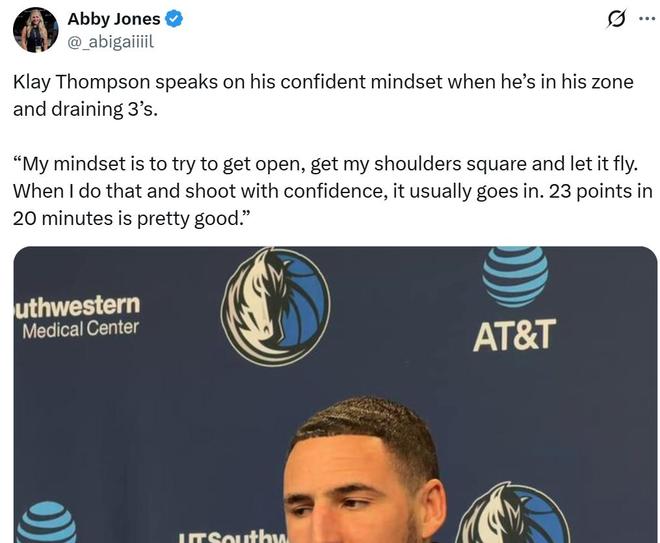
Task: Click the partial UTSouthwestern text at bottom
Action: pos(234,534)
